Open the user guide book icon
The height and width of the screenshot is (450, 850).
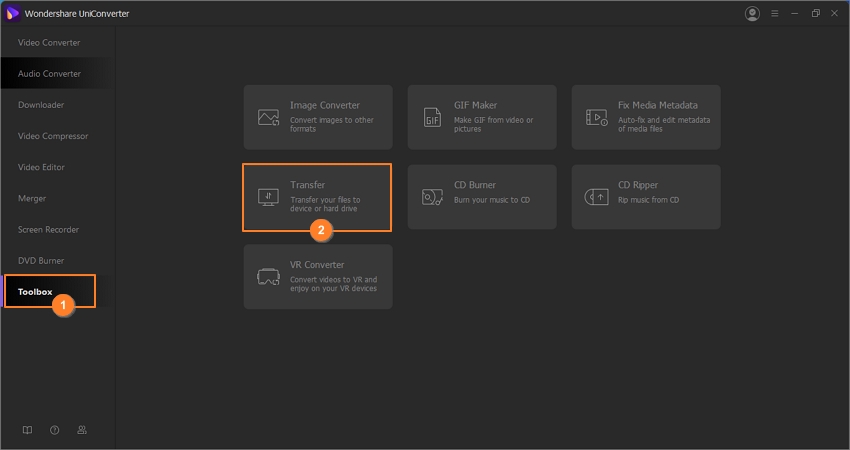coord(27,430)
